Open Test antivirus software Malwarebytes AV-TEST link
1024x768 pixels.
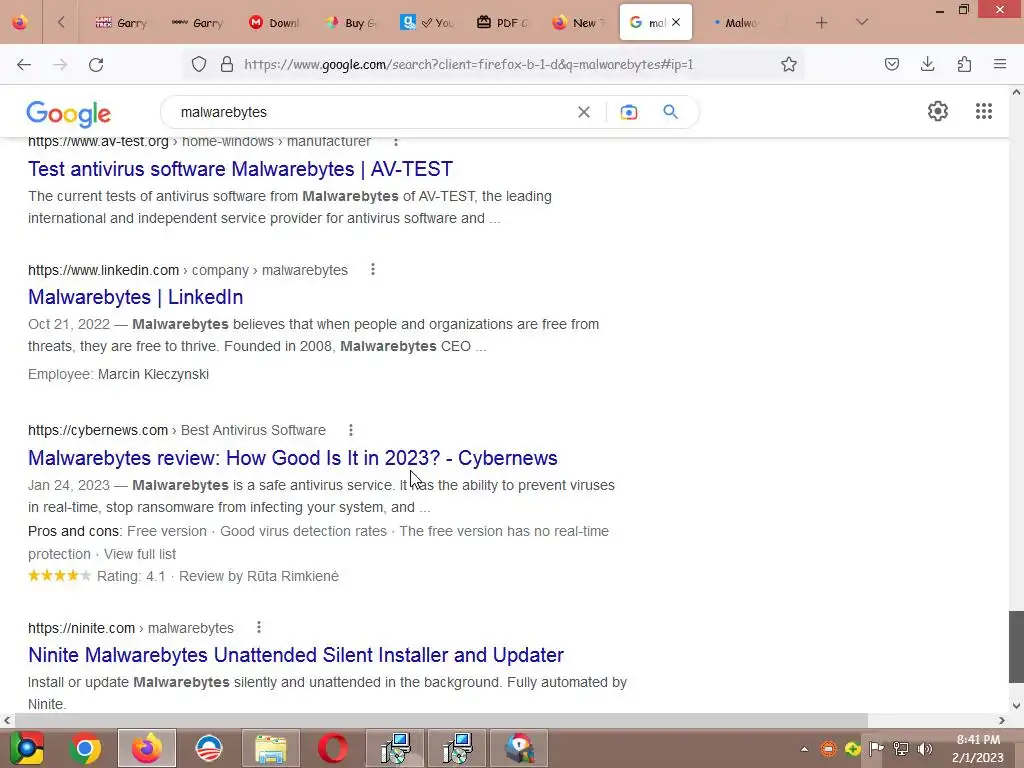pos(240,169)
